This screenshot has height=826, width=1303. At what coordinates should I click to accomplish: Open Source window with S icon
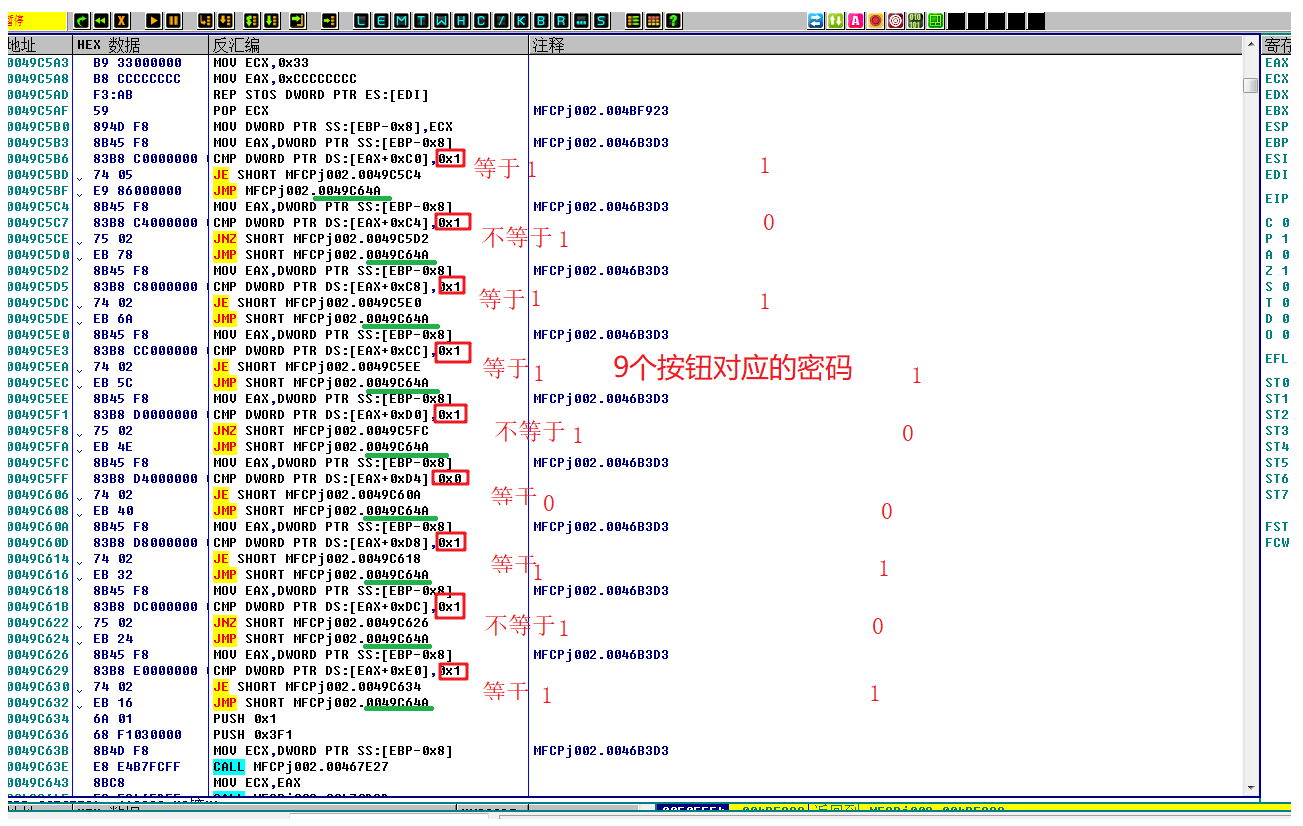tap(601, 20)
